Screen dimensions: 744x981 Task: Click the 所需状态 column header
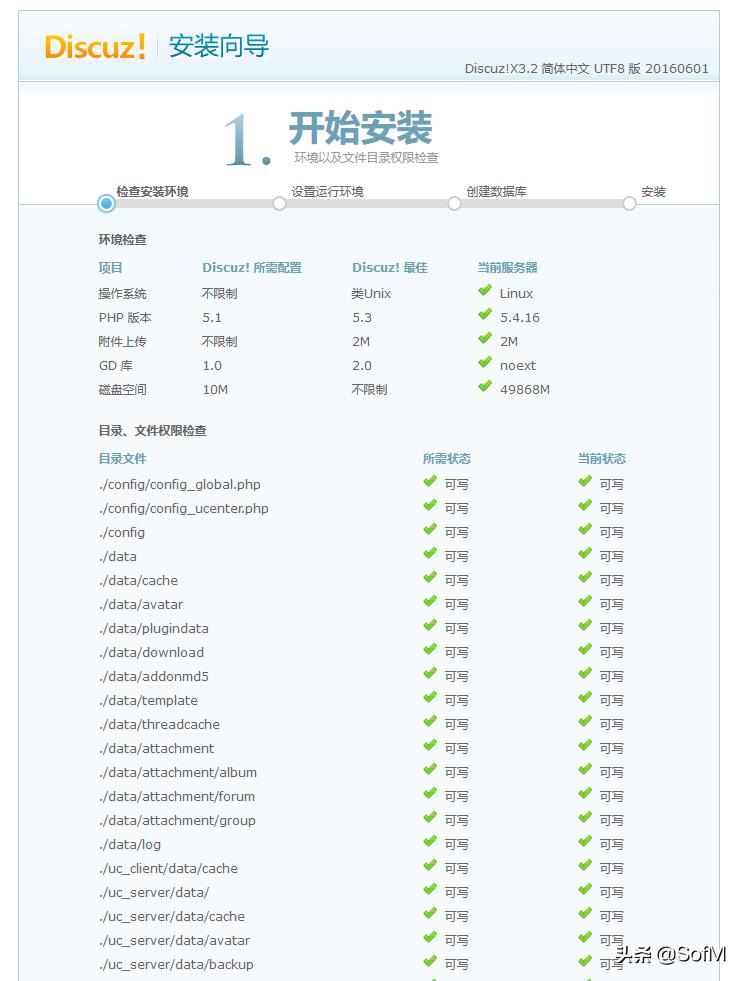point(447,459)
